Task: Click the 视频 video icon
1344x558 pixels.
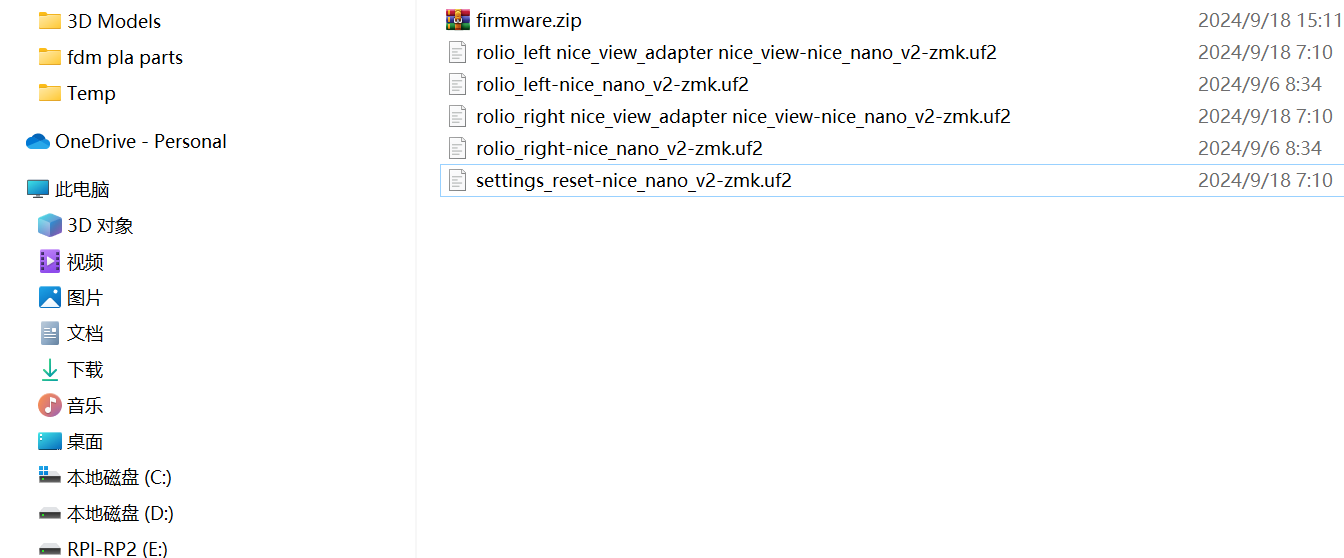Action: click(x=50, y=261)
